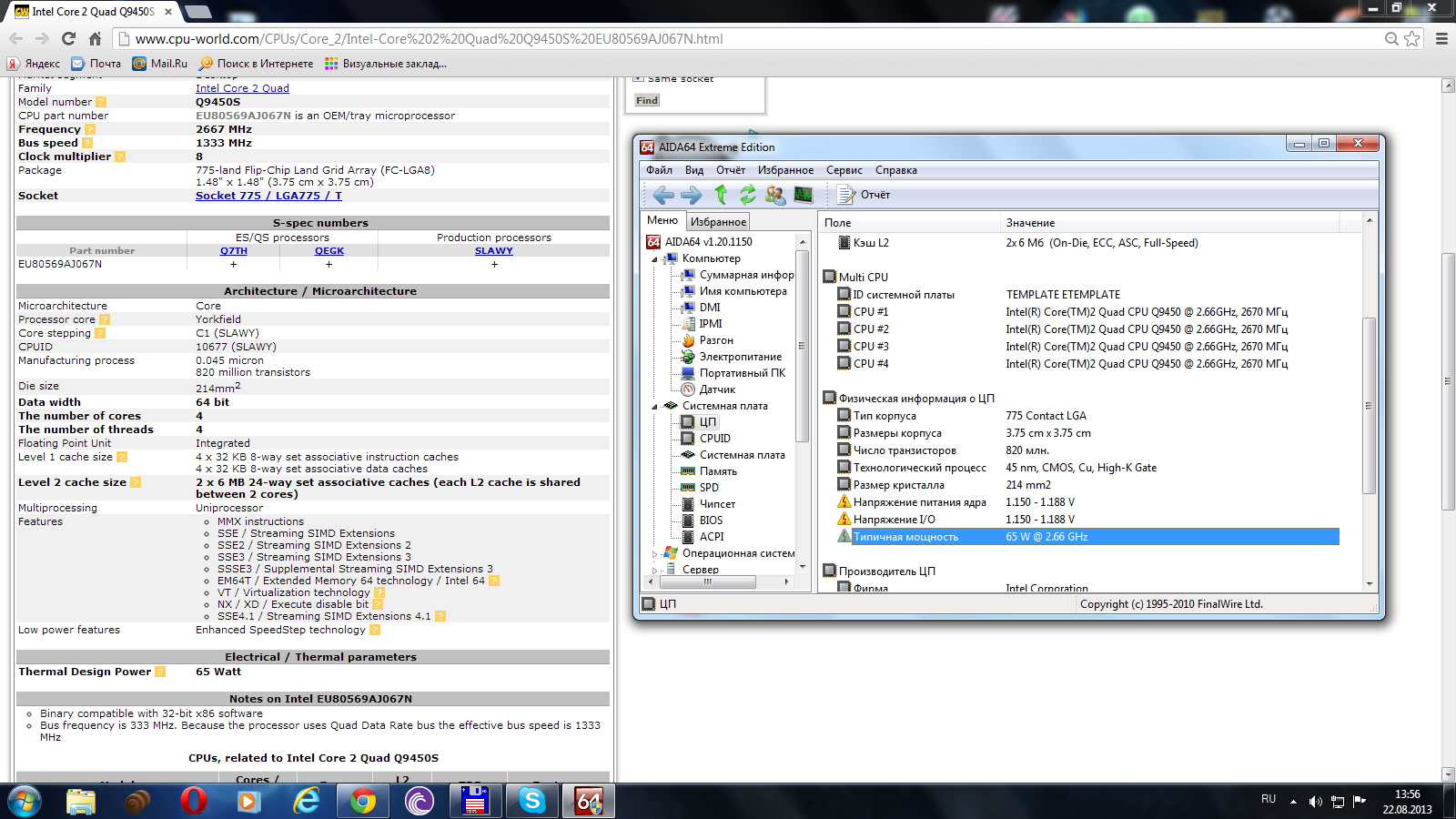
Task: Open the Отчёт report toolbar button
Action: coord(864,194)
